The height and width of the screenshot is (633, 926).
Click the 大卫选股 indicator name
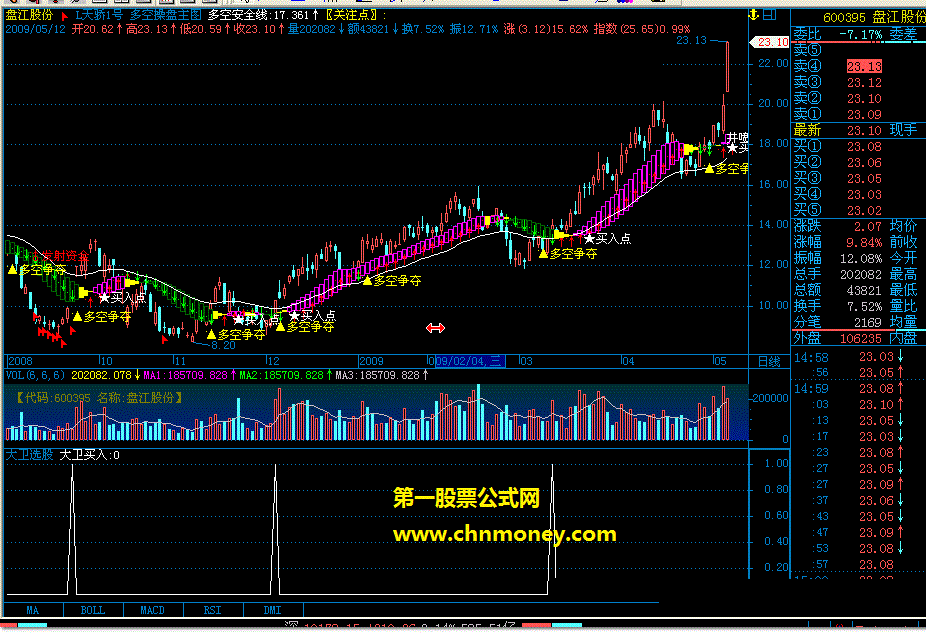coord(30,455)
